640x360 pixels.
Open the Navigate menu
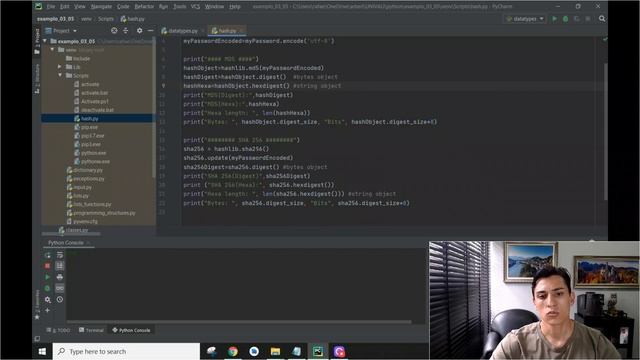tap(101, 7)
